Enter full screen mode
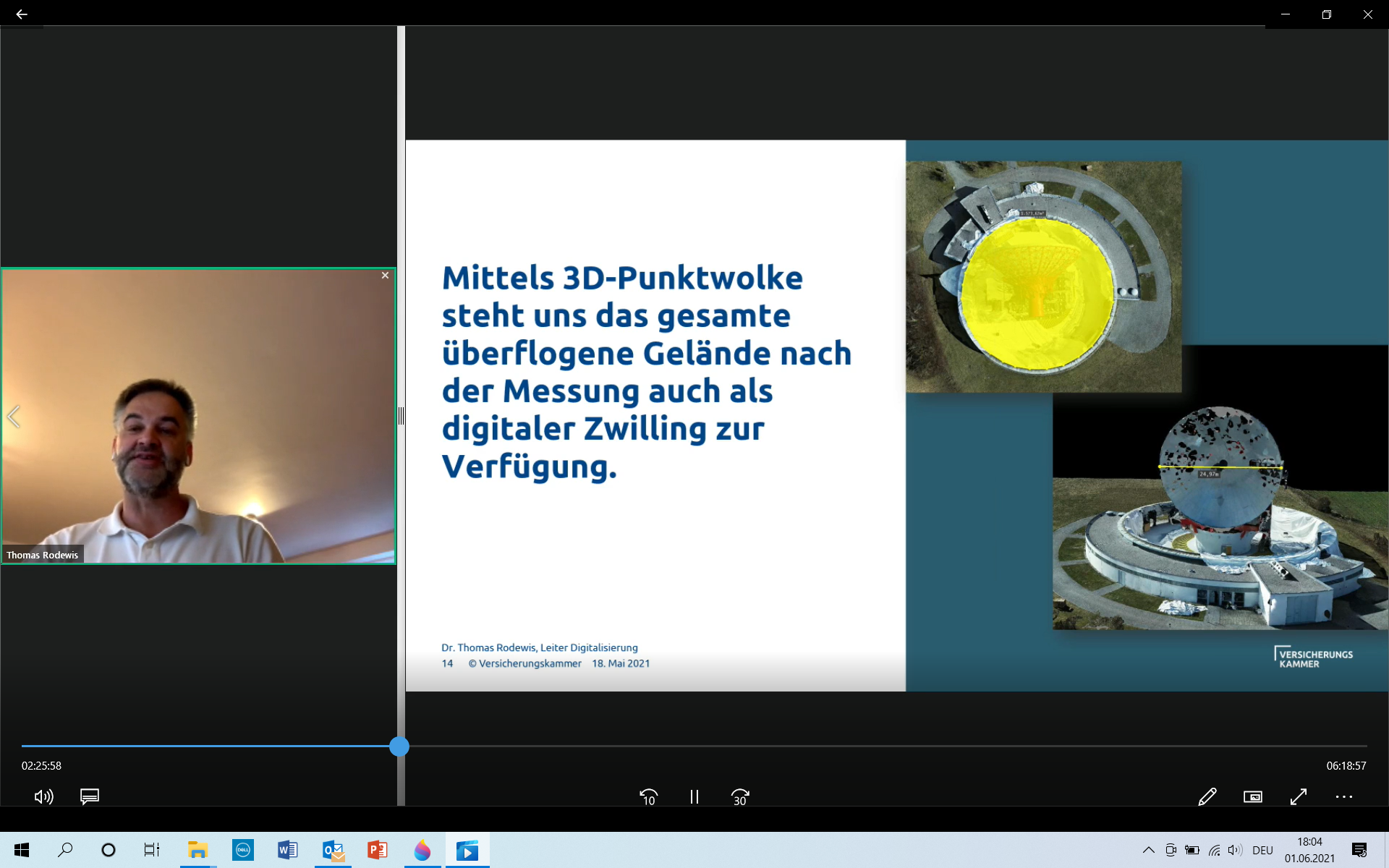This screenshot has height=868, width=1389. pos(1299,796)
